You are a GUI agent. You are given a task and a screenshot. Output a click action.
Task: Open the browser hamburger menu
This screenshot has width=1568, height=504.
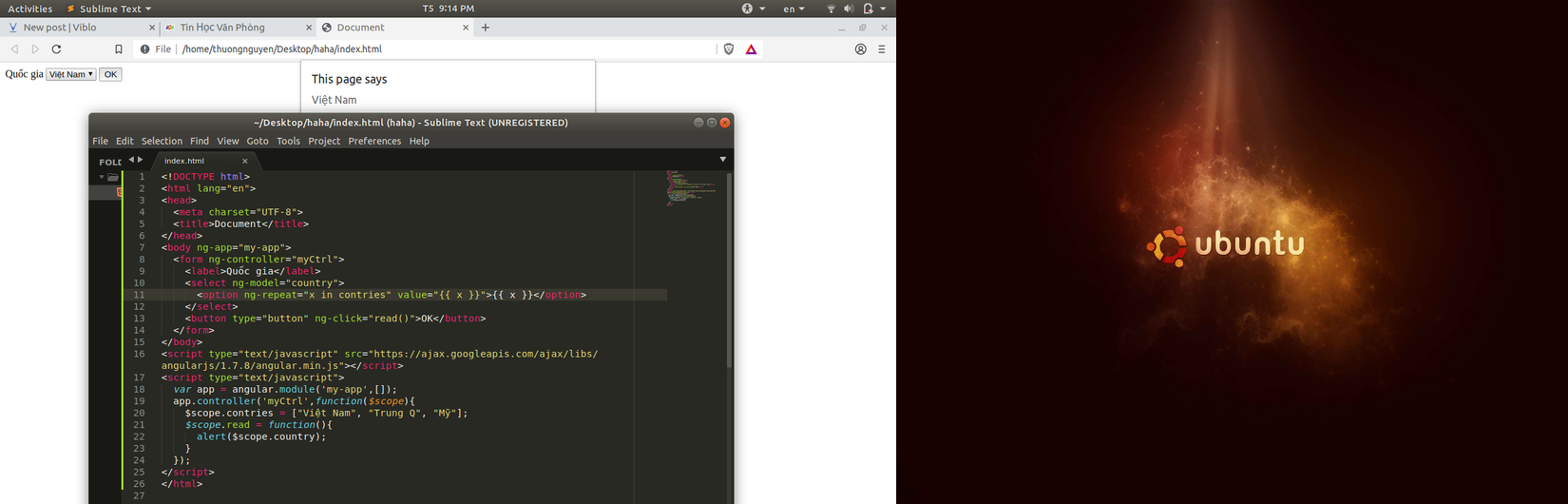882,49
